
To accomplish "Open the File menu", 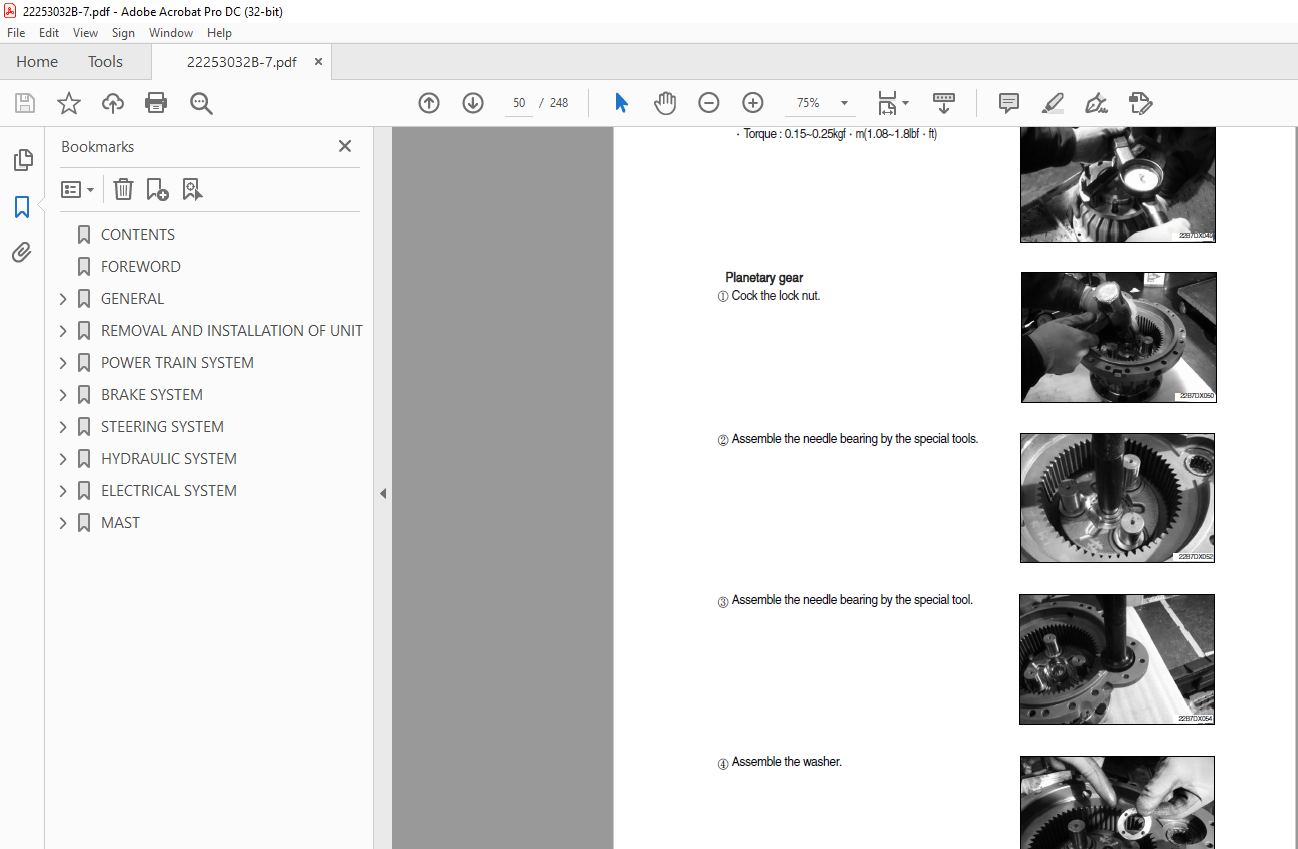I will click(x=16, y=33).
